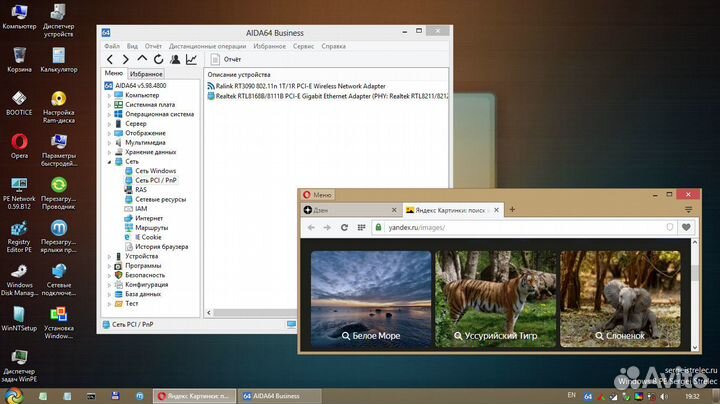Expand the Компьютер tree node
Screen dimensions: 720x404
point(109,95)
